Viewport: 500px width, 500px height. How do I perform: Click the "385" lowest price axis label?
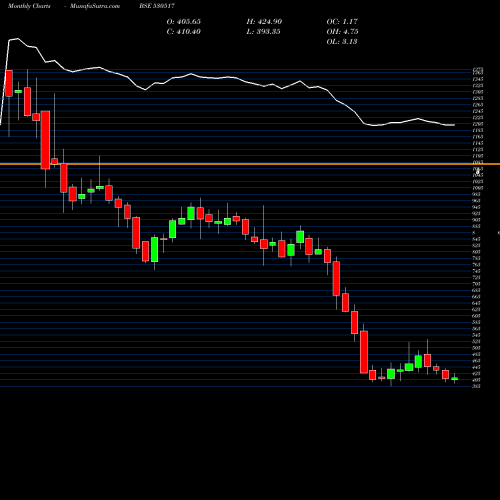(476, 386)
